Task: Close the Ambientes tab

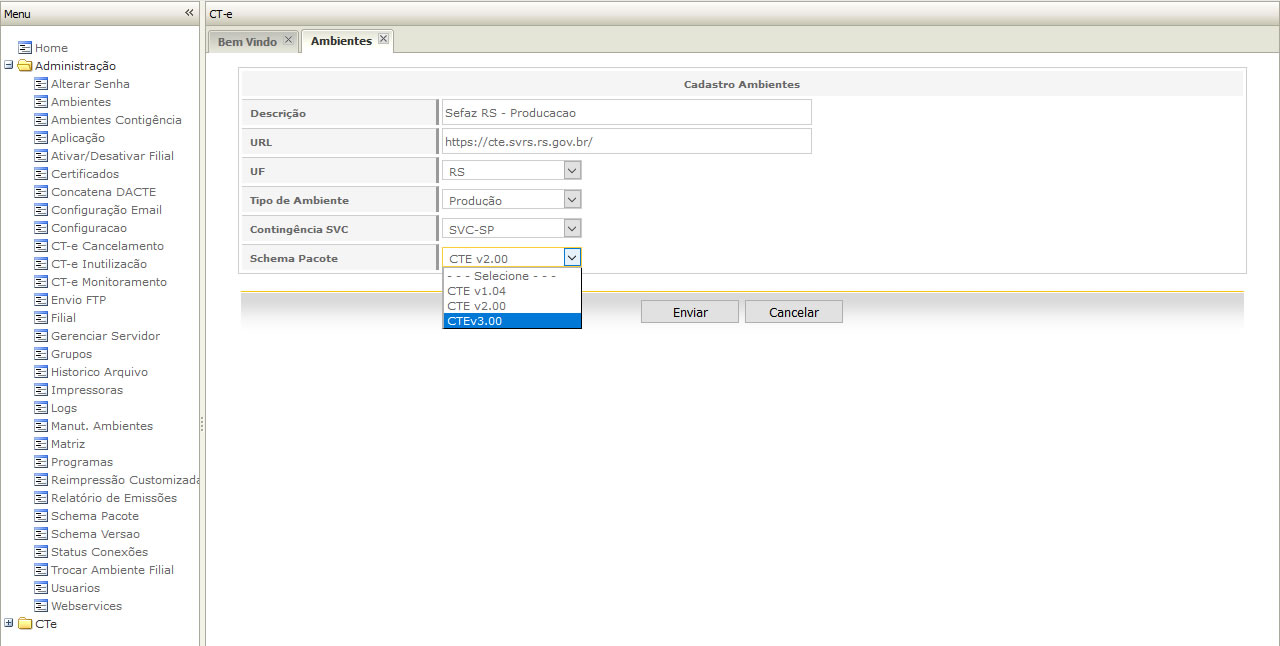Action: 383,39
